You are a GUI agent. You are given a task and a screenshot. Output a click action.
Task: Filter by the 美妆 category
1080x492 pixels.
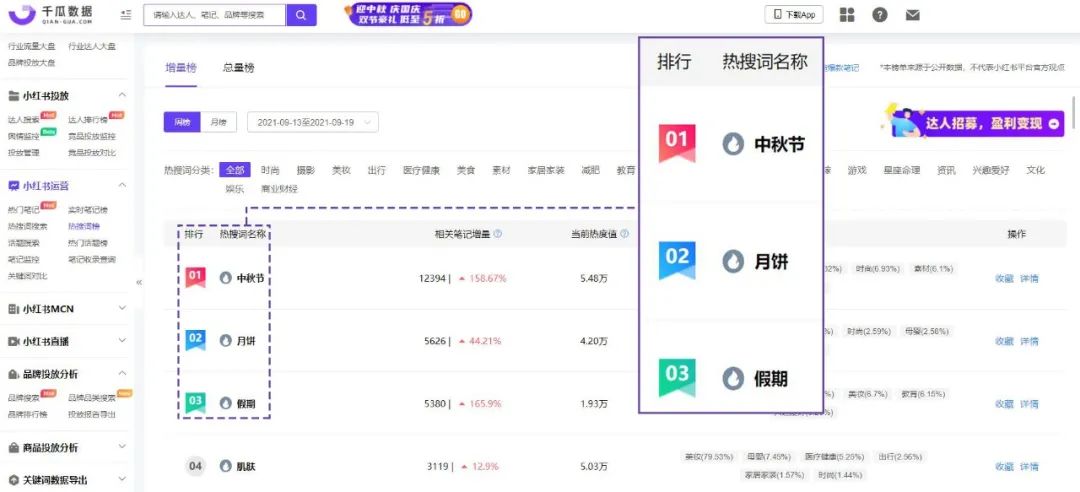pyautogui.click(x=341, y=170)
